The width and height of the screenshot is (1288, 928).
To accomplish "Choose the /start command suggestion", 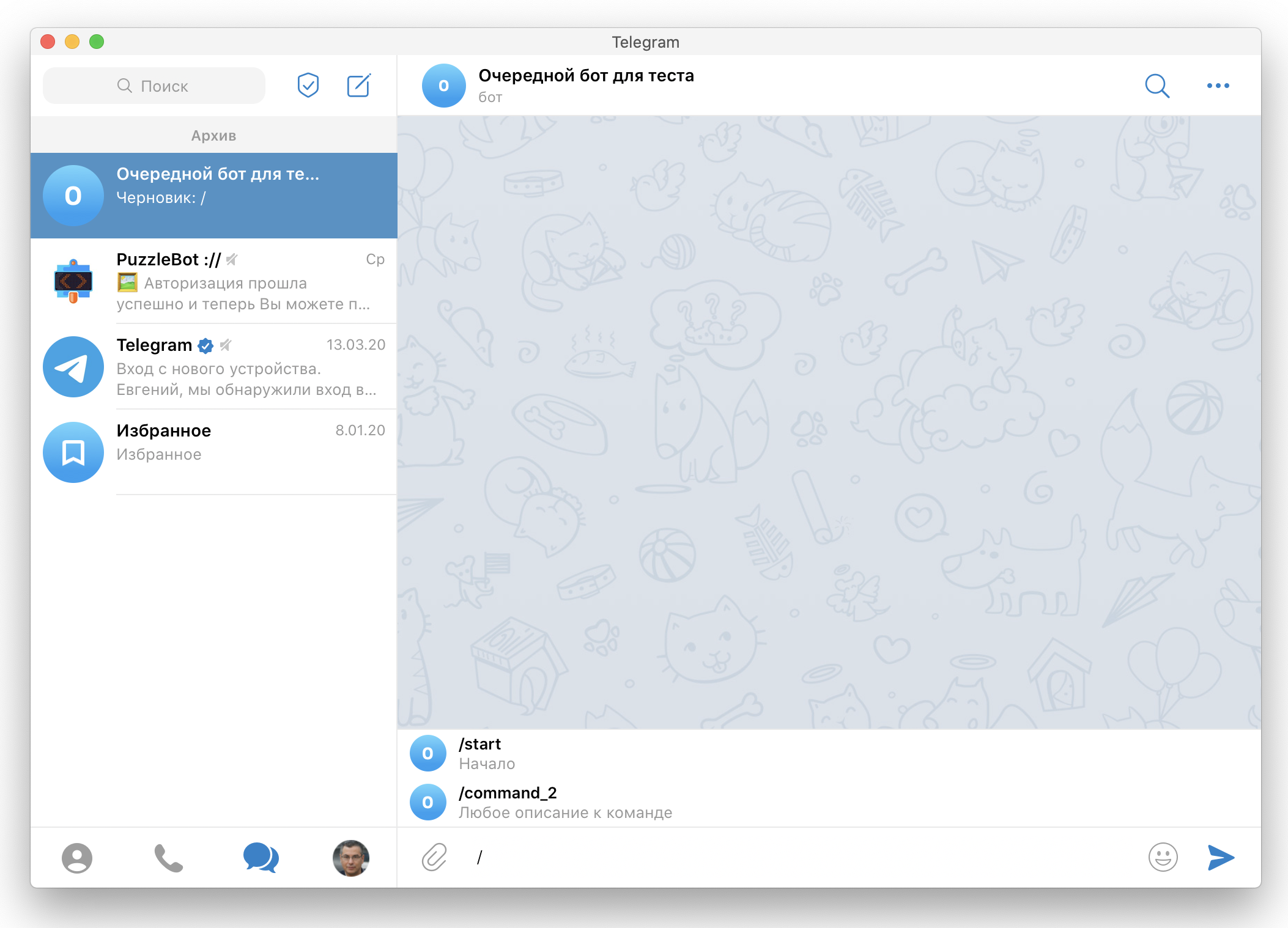I will [x=829, y=754].
